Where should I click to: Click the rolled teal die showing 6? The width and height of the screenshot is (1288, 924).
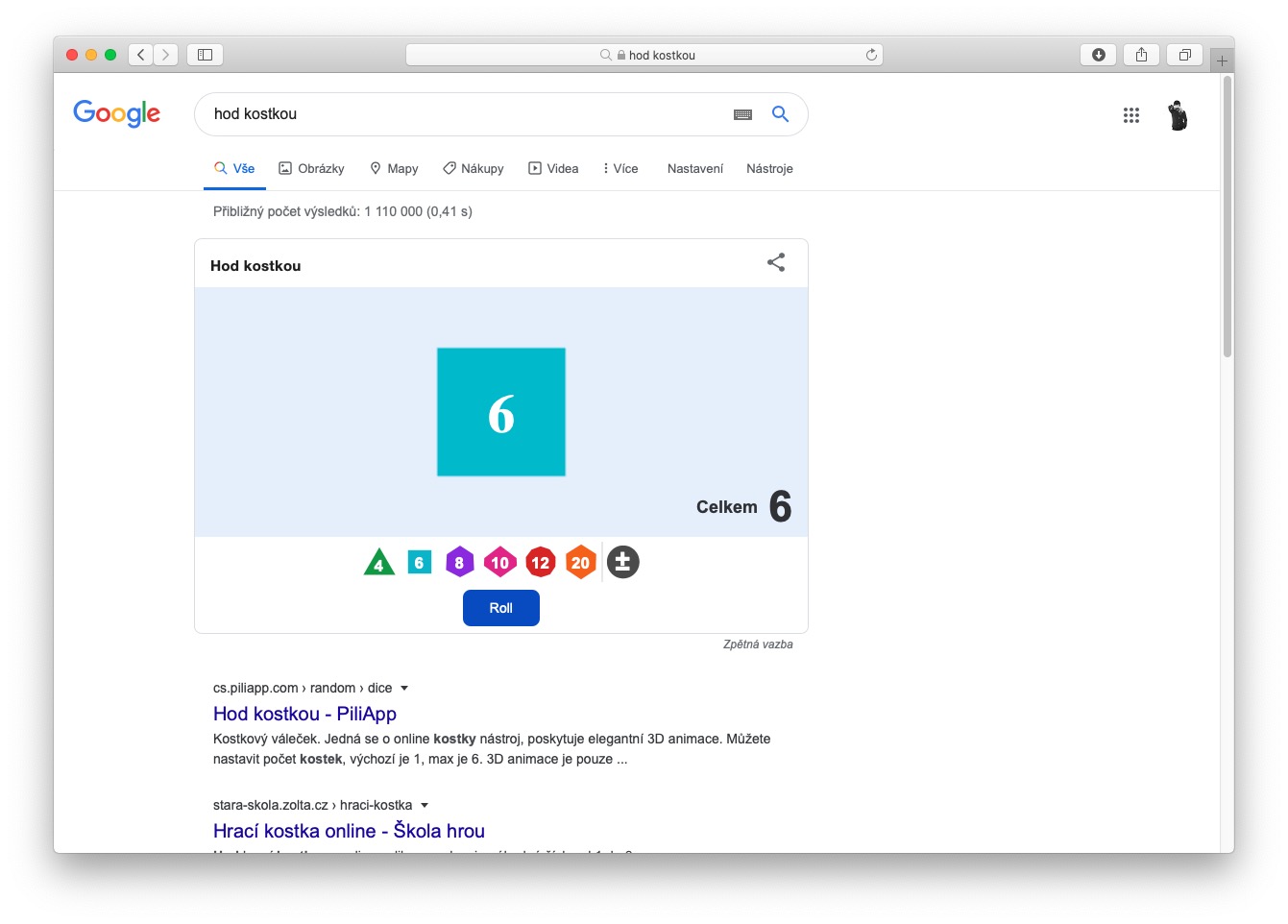pos(501,412)
